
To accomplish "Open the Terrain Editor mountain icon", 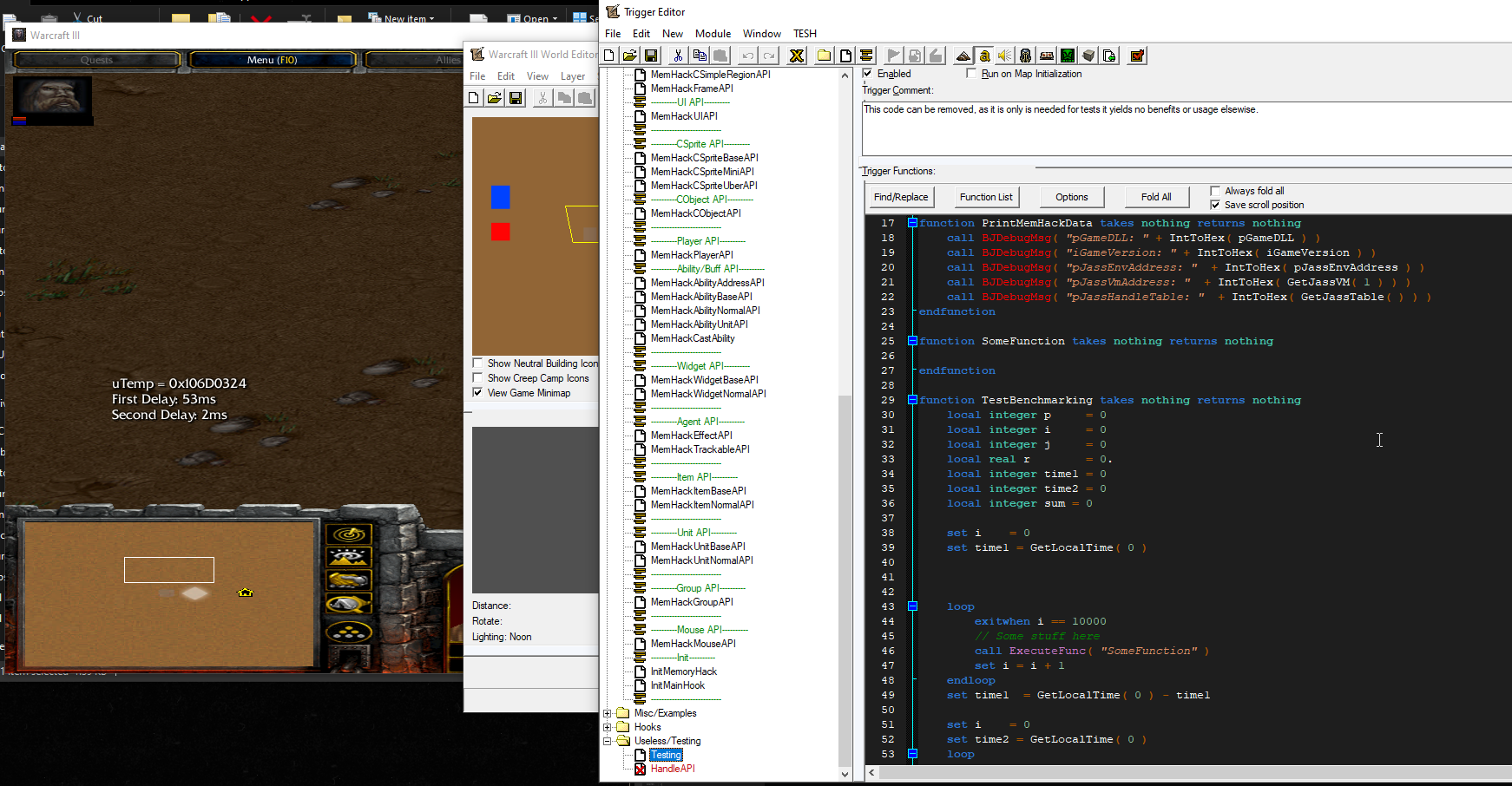I will (x=963, y=56).
